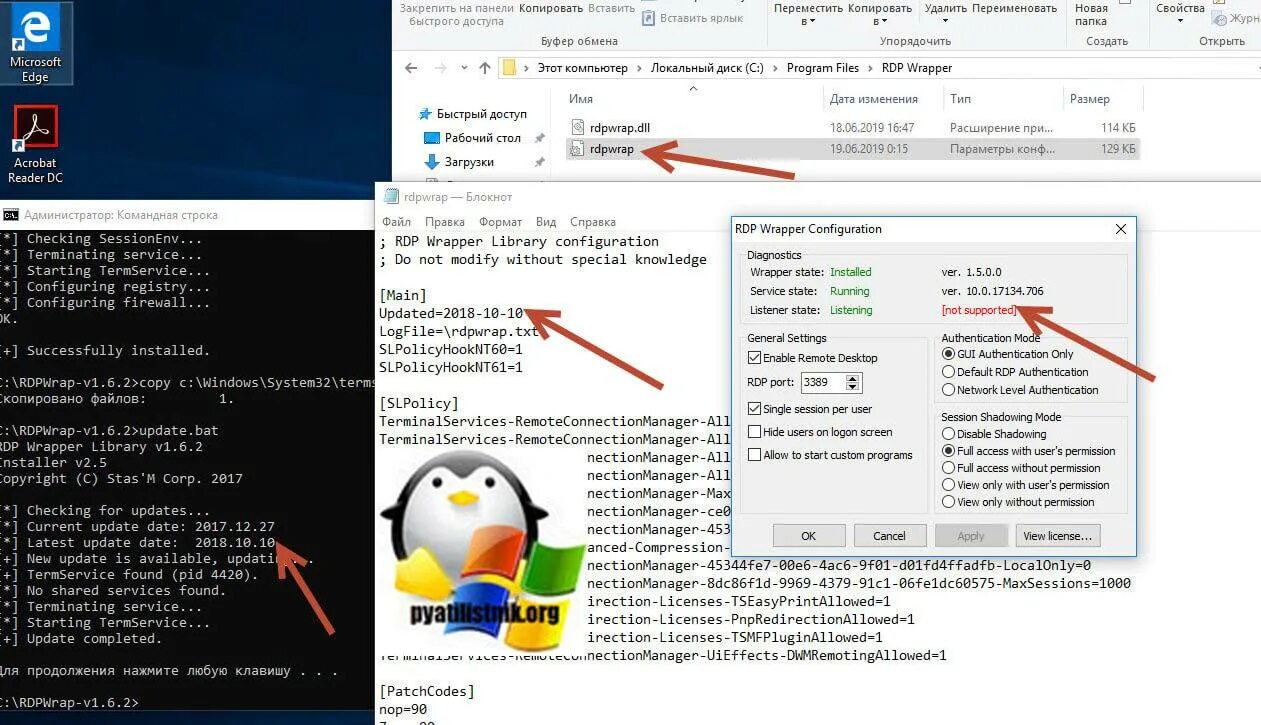1261x725 pixels.
Task: Click the rdpwrap.dll file icon
Action: point(578,127)
